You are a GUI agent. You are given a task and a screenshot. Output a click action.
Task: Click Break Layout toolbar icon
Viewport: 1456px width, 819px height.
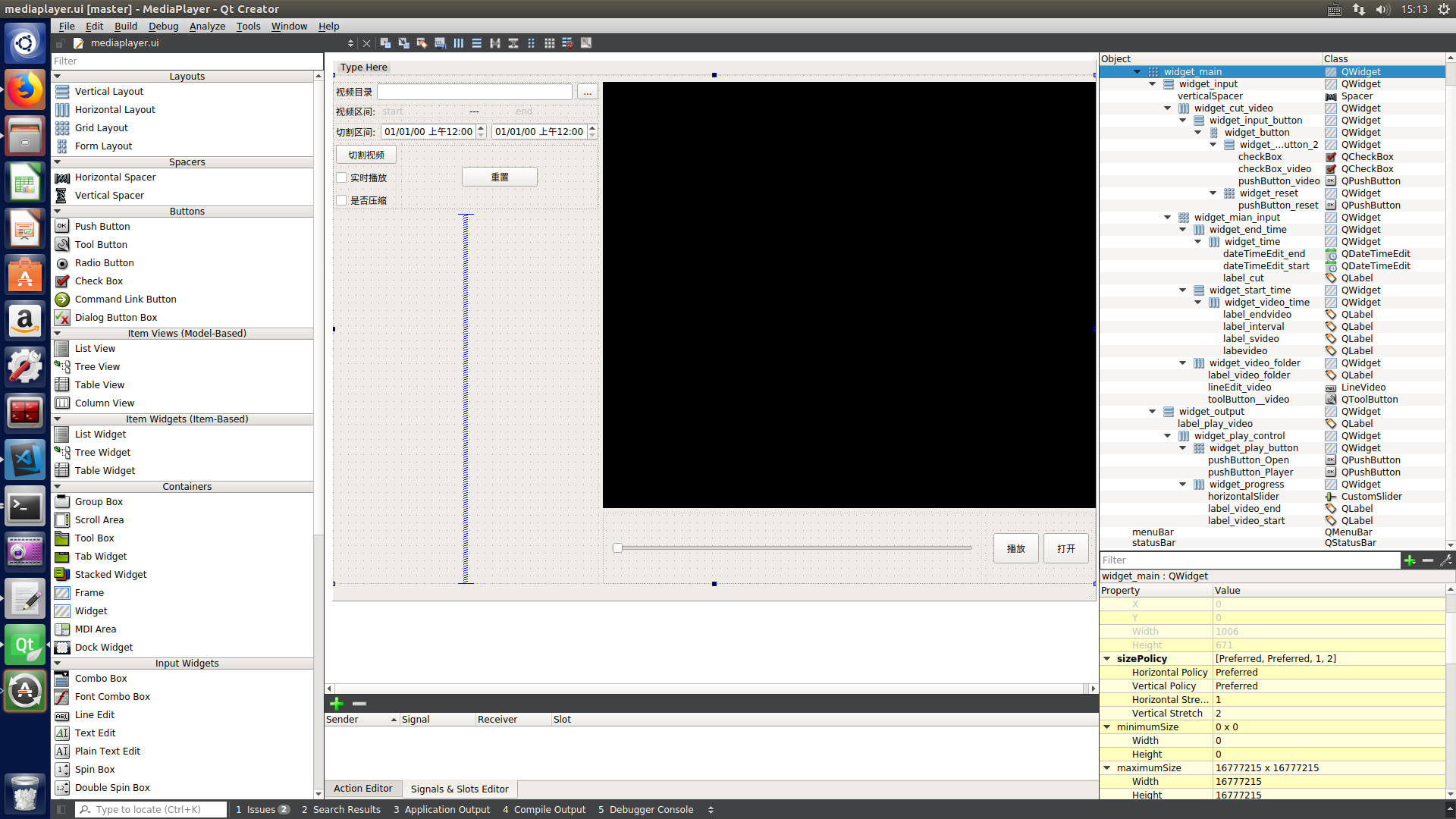(x=568, y=43)
